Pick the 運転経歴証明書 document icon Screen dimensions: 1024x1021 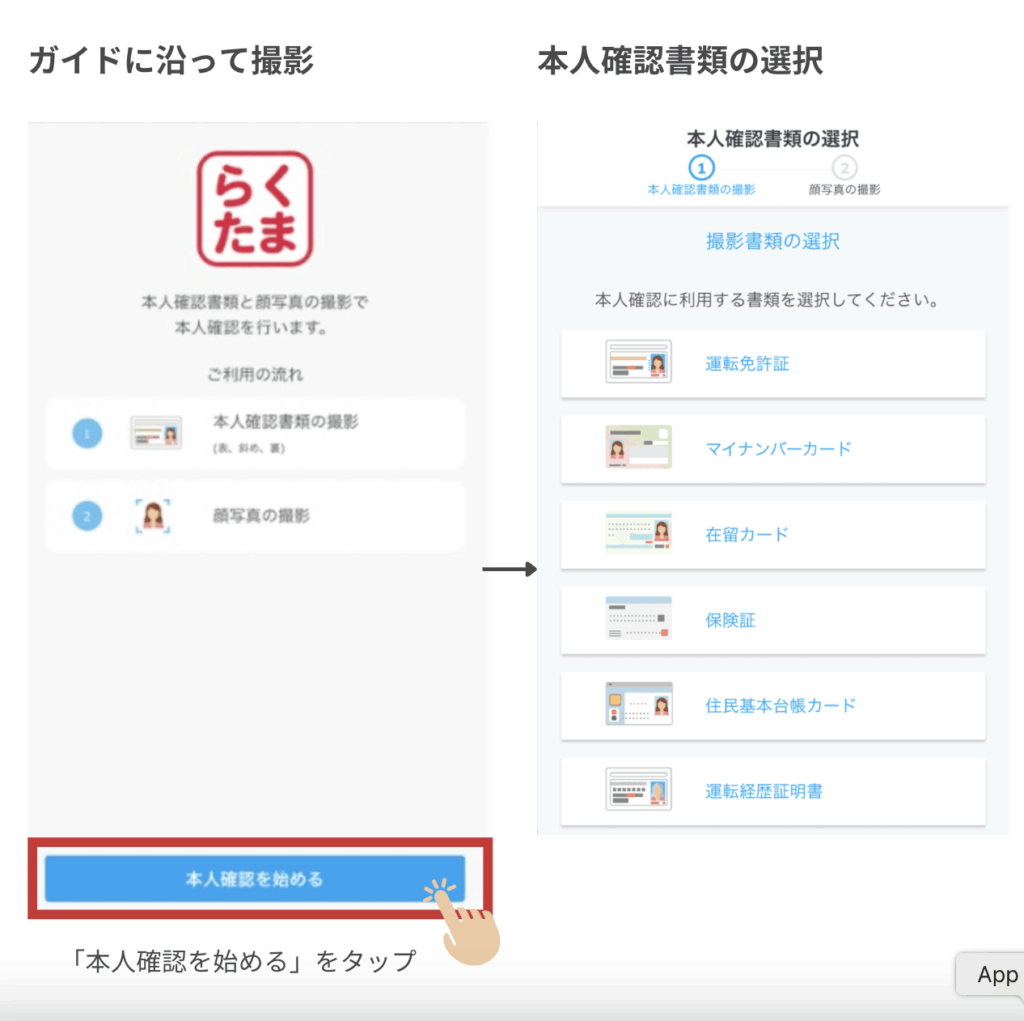638,790
